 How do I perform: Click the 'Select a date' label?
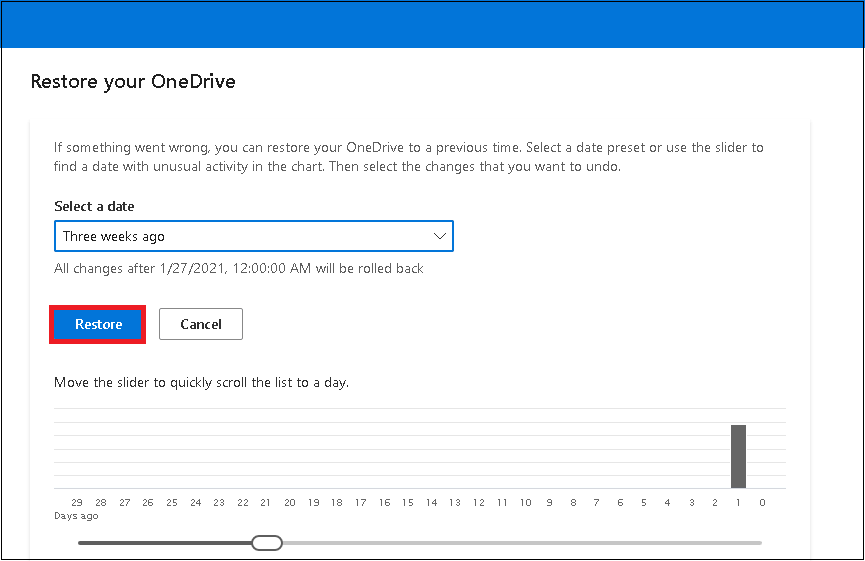(x=94, y=206)
